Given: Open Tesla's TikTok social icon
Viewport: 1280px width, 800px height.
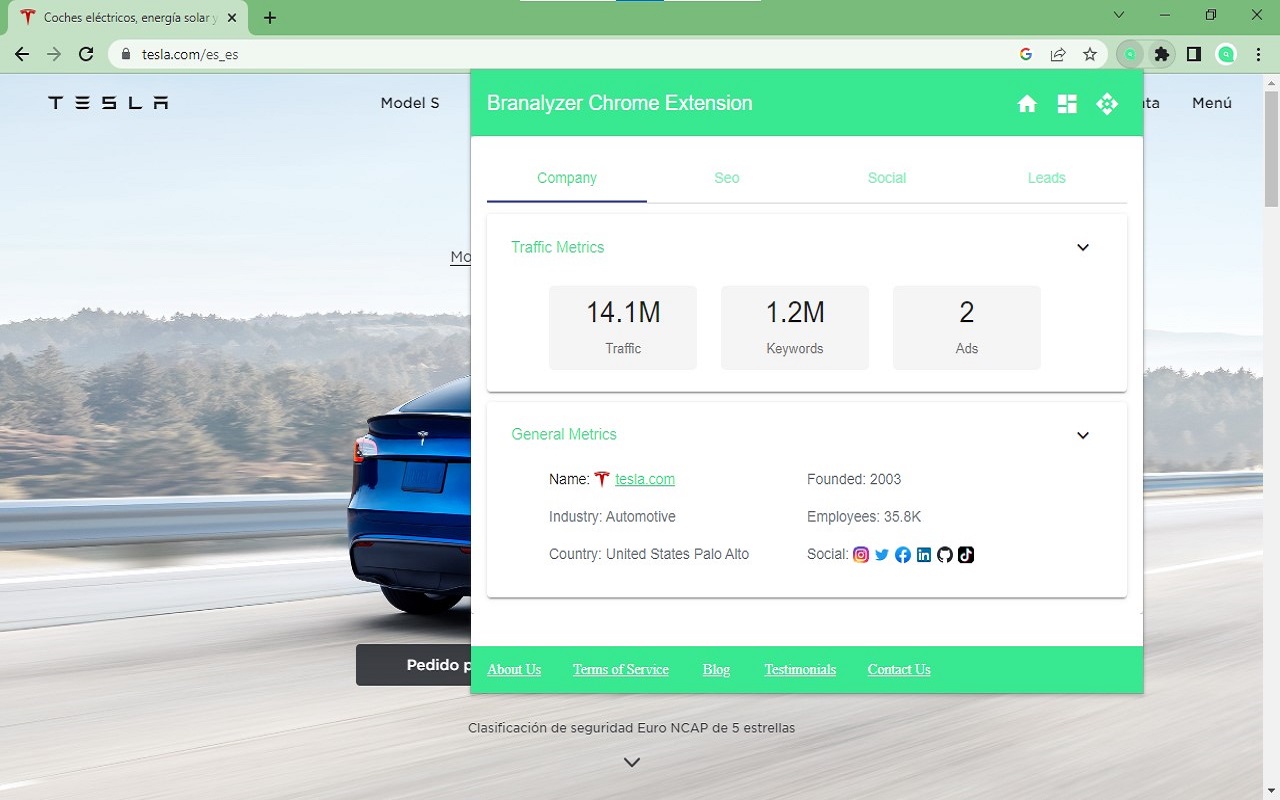Looking at the screenshot, I should [966, 554].
